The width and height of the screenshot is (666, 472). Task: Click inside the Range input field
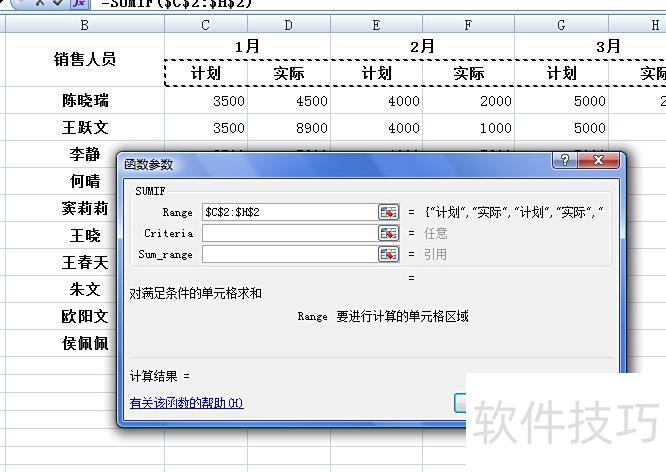290,212
